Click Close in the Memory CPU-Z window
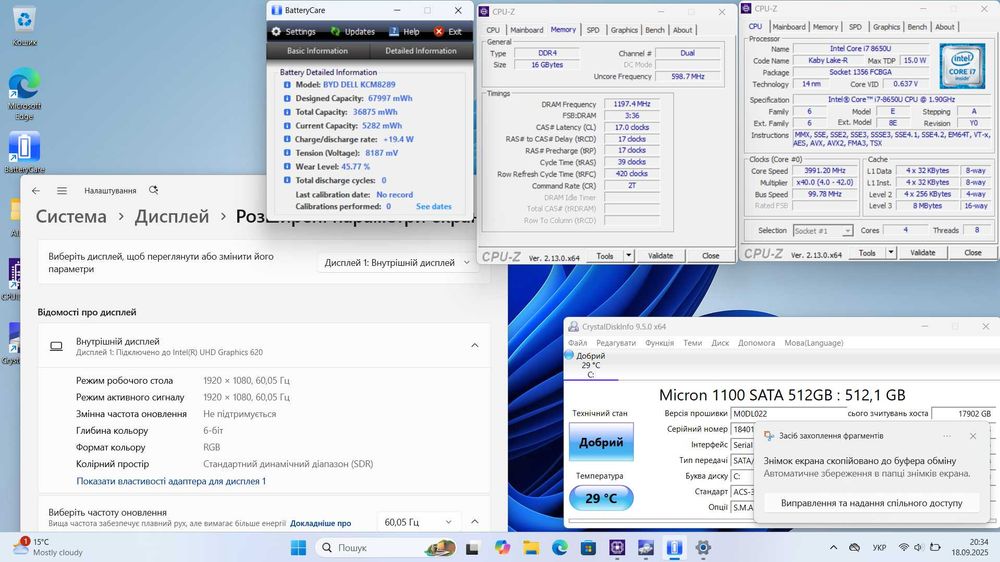Screen dimensions: 1000x562 click(710, 256)
